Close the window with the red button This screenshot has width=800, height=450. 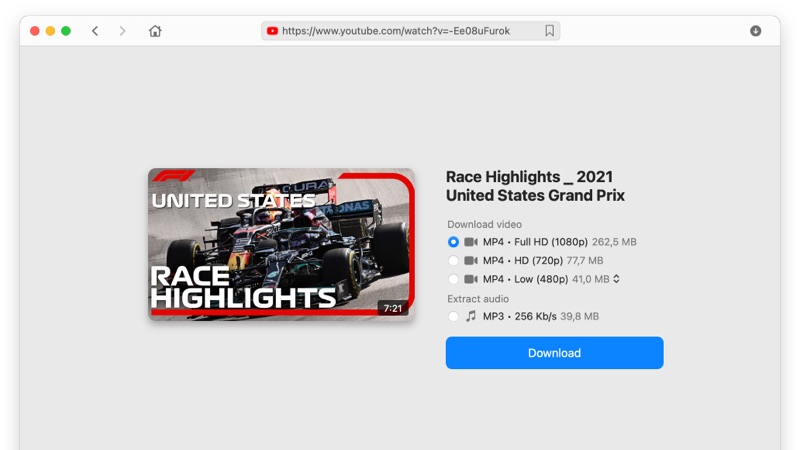pos(35,31)
